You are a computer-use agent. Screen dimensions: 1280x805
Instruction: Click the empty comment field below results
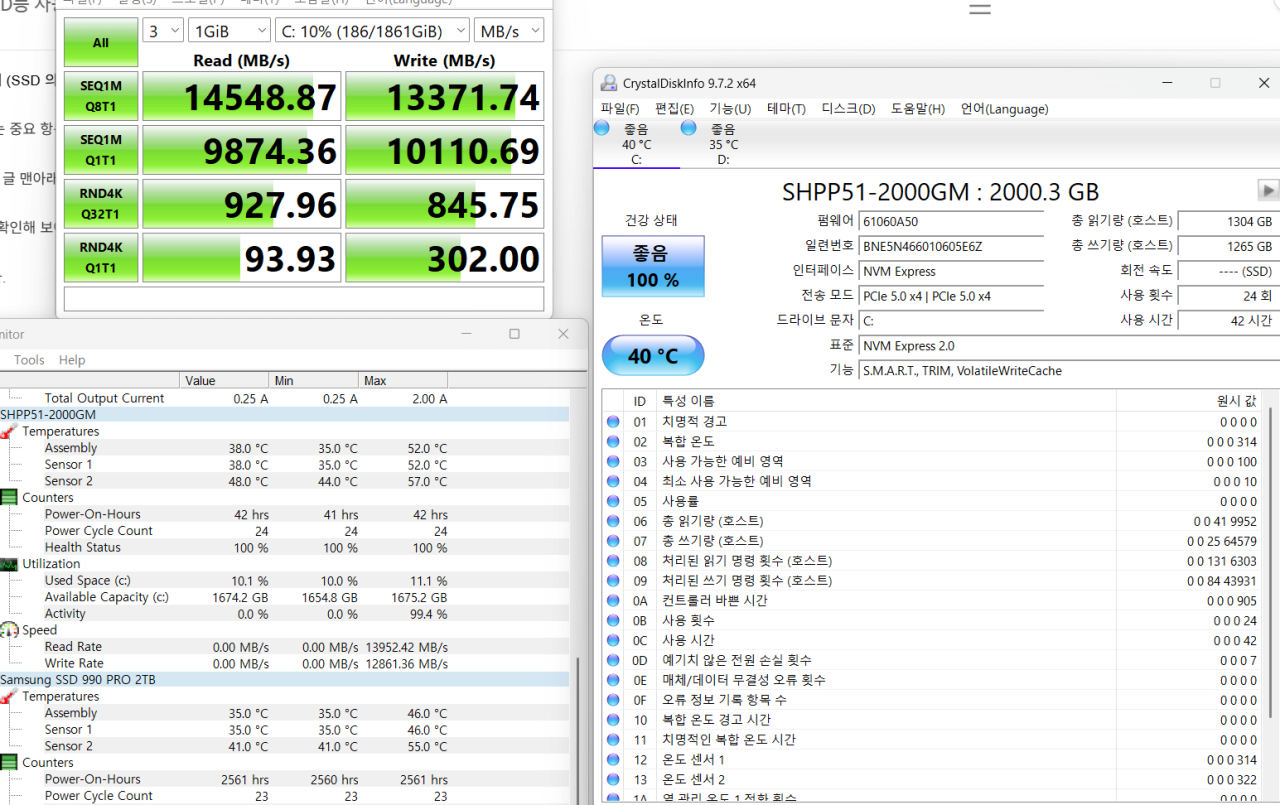pyautogui.click(x=304, y=299)
